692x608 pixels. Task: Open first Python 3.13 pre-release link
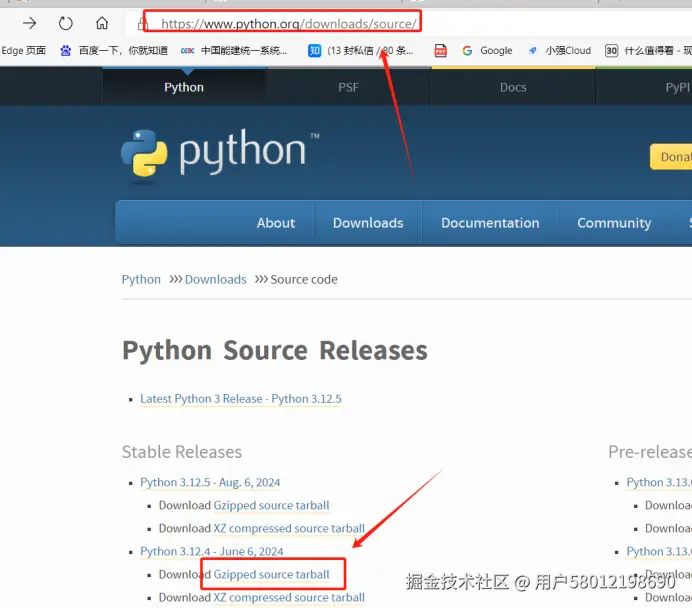[659, 482]
